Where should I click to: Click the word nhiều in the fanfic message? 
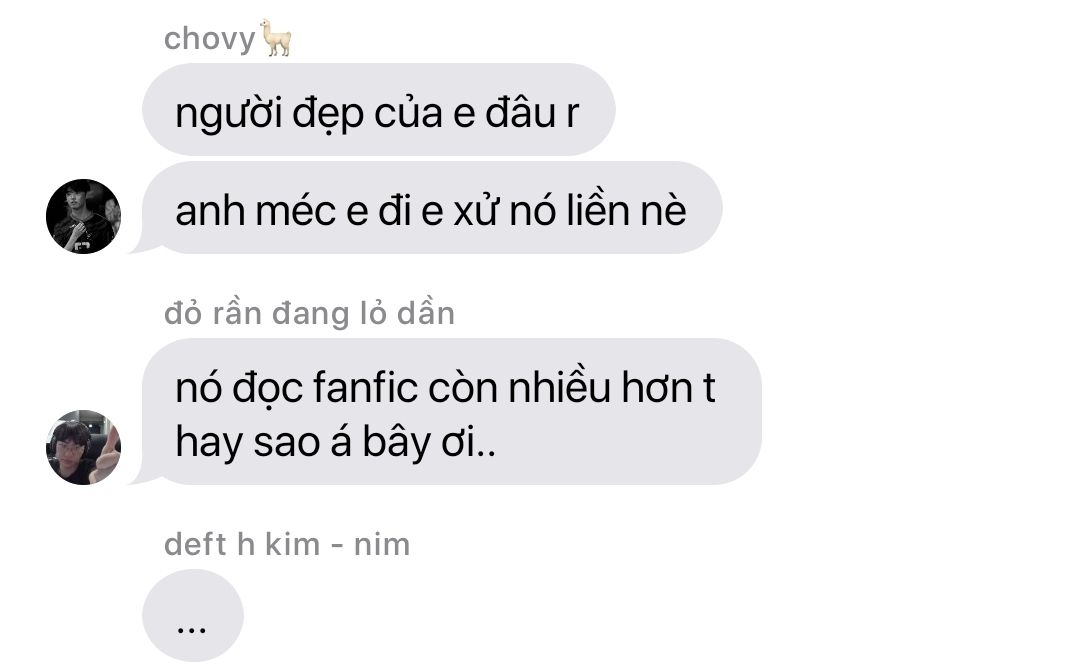tap(559, 387)
